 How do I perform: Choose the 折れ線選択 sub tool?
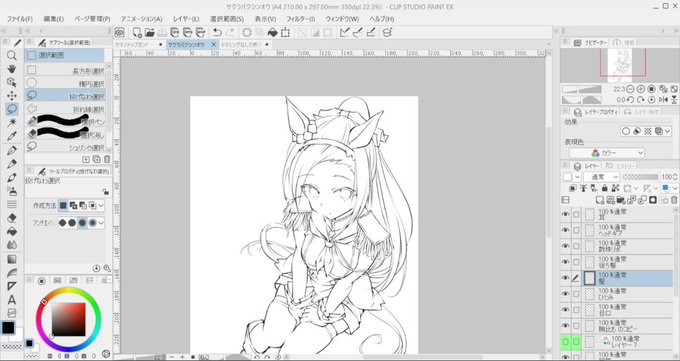pos(65,108)
